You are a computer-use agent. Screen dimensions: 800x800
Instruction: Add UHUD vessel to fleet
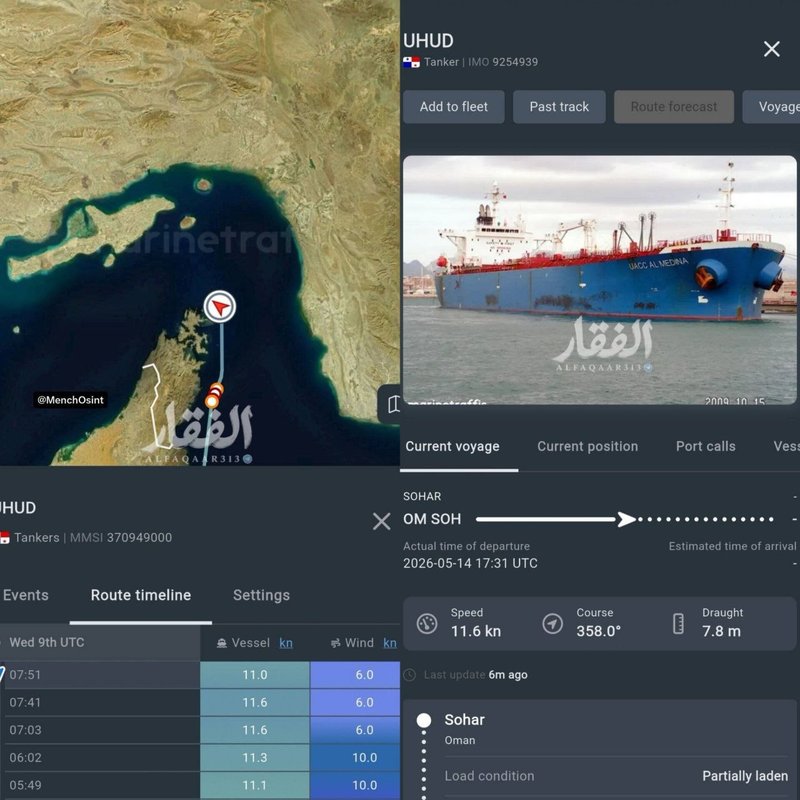tap(454, 107)
